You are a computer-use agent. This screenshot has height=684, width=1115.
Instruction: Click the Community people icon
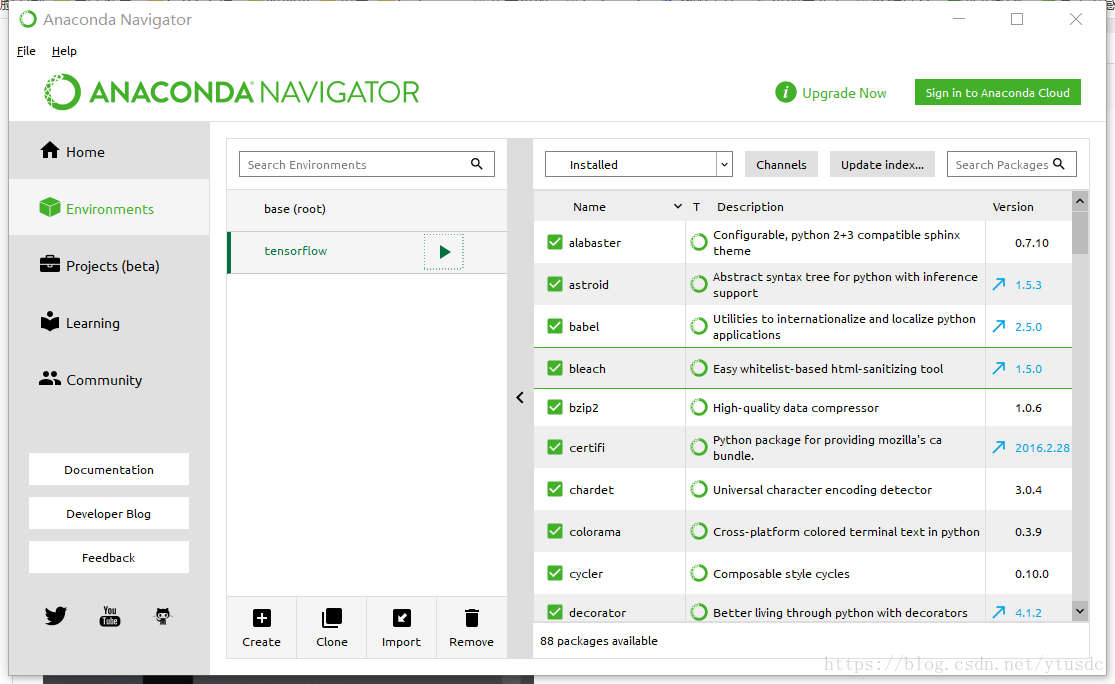(x=50, y=378)
